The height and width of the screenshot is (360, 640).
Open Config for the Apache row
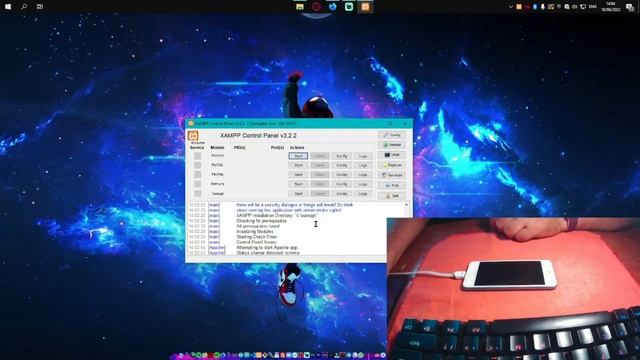coord(342,156)
